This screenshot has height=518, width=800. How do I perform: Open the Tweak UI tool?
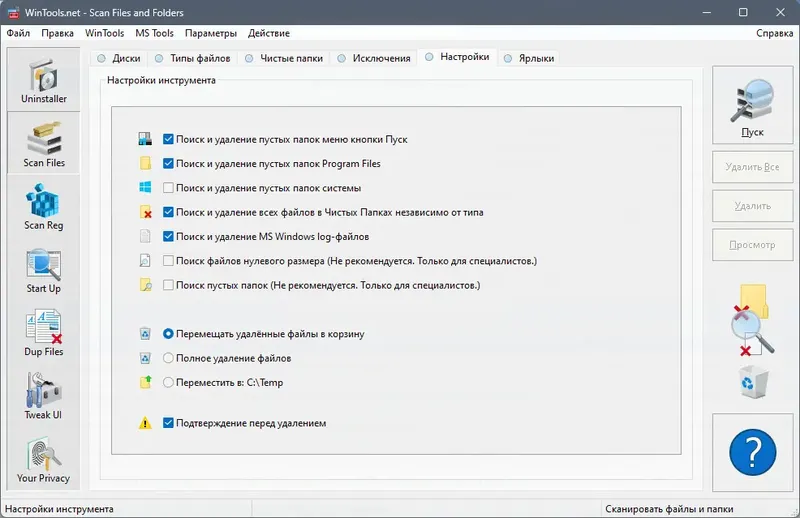[43, 397]
